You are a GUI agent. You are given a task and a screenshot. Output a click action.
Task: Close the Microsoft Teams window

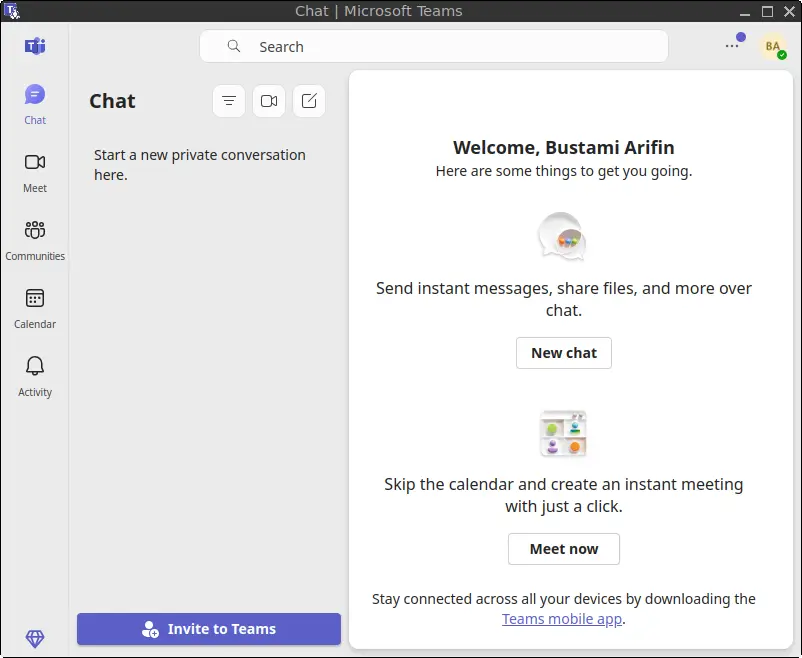click(789, 11)
